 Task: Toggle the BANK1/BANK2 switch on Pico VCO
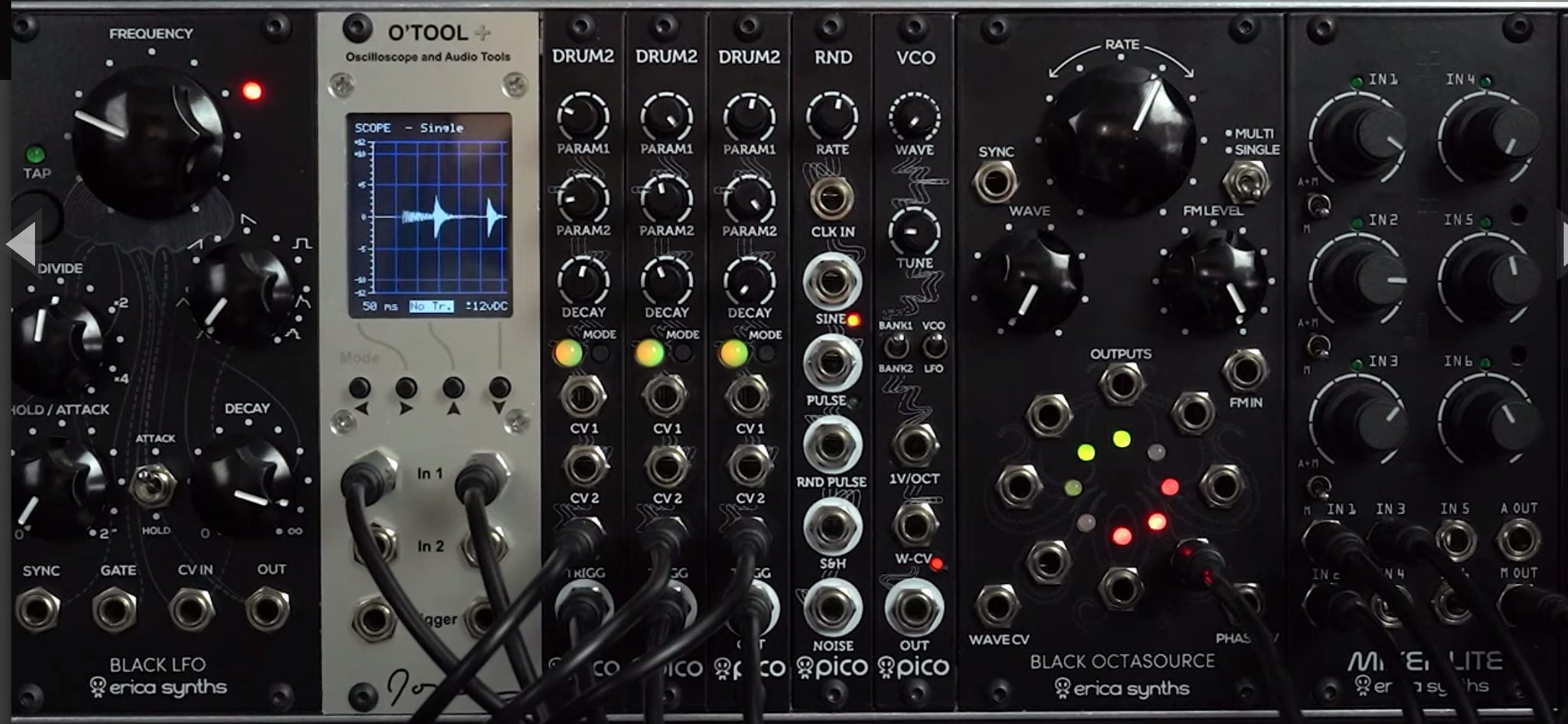(x=895, y=347)
